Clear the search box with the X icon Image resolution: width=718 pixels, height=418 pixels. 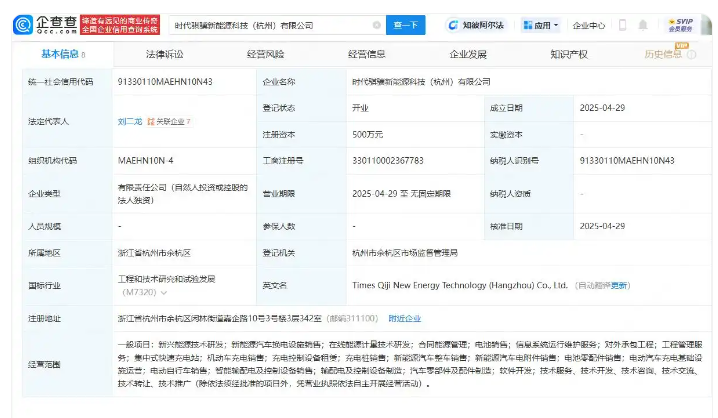click(x=376, y=25)
